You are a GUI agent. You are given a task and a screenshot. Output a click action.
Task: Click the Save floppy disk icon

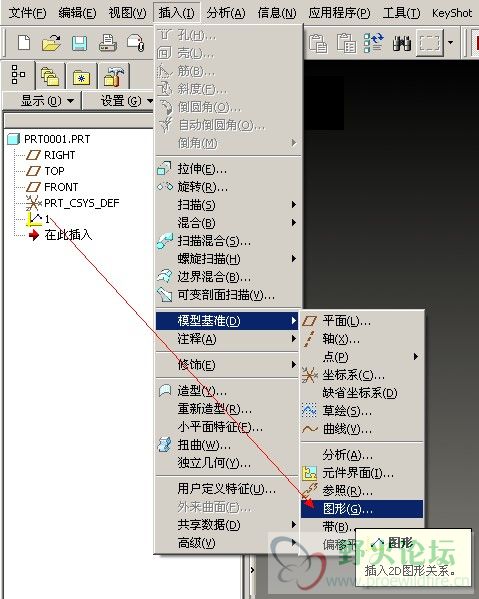pyautogui.click(x=79, y=43)
